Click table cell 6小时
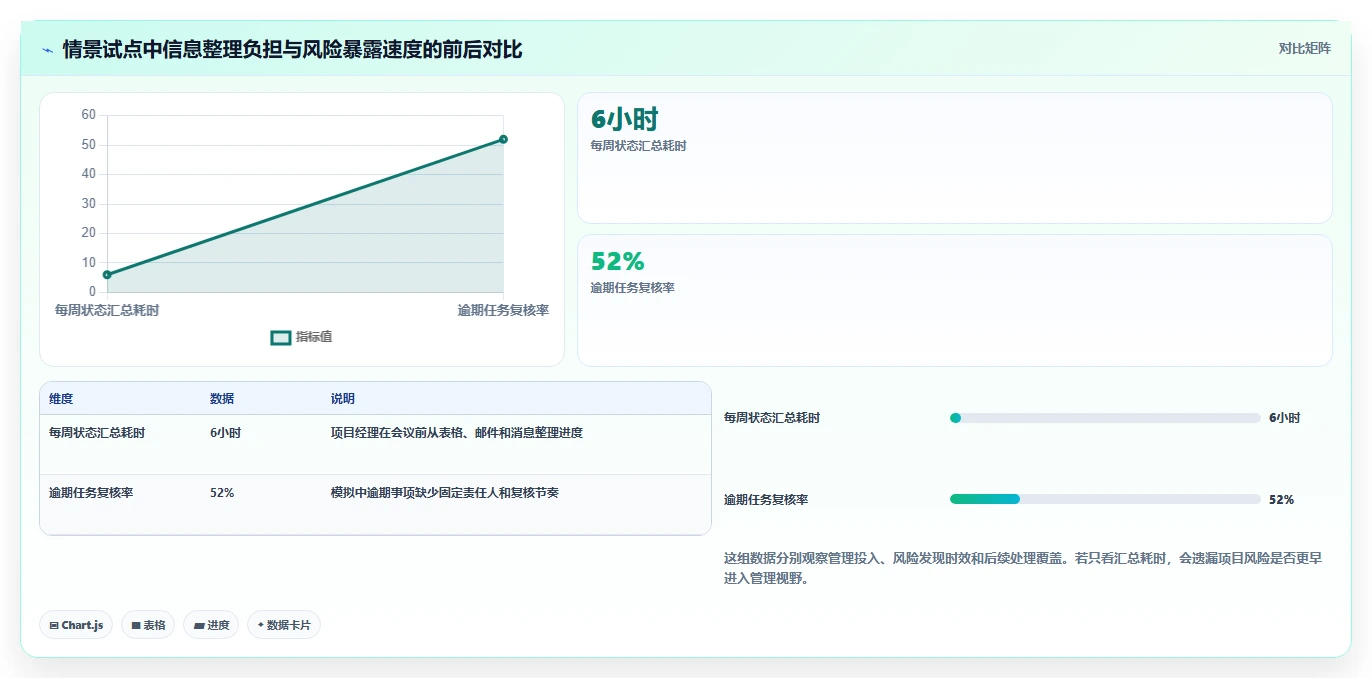Viewport: 1372px width, 678px height. pos(225,433)
